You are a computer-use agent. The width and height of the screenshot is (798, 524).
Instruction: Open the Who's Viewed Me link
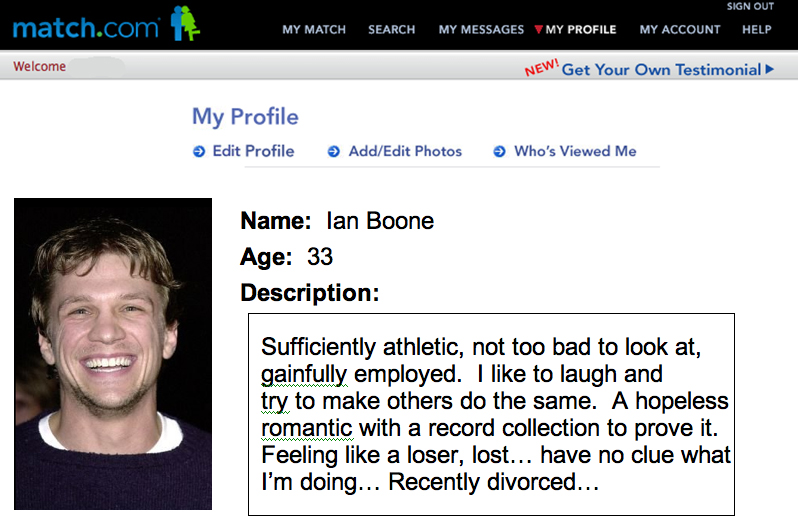tap(575, 151)
